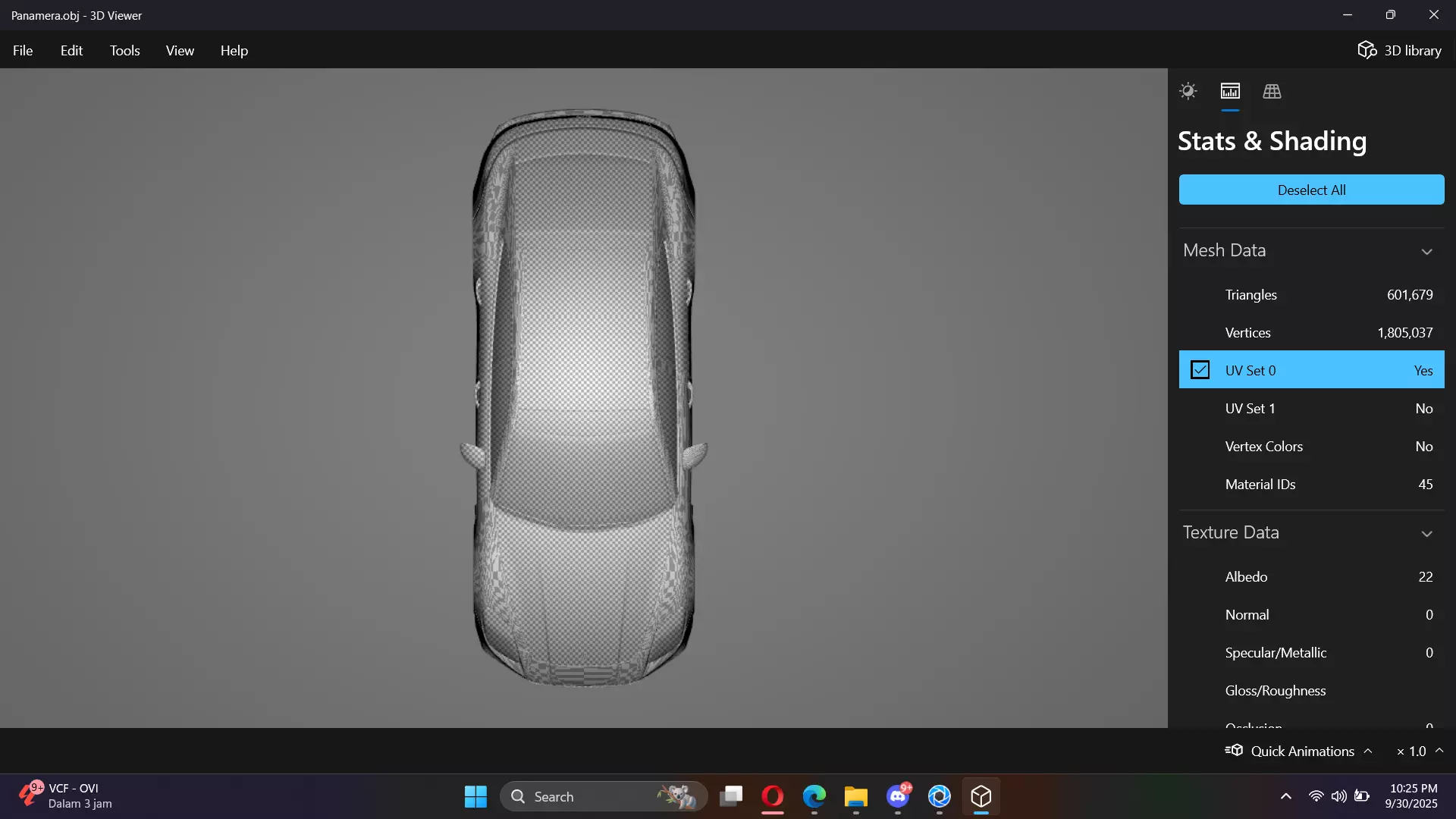Image resolution: width=1456 pixels, height=819 pixels.
Task: Open the clock and date panel
Action: (x=1412, y=796)
